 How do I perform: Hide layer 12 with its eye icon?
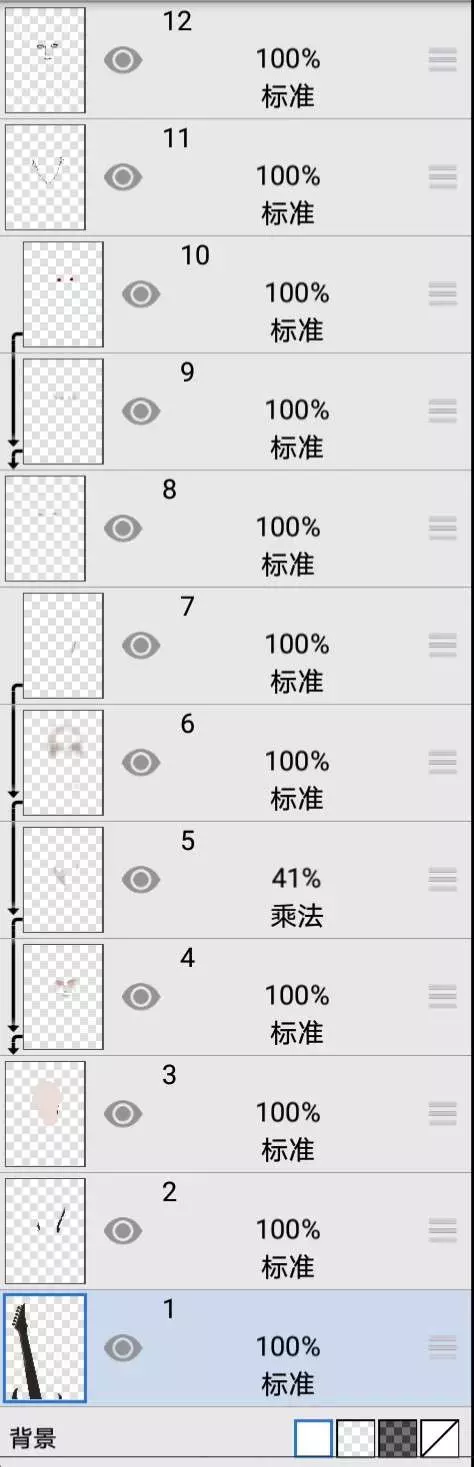tap(122, 60)
